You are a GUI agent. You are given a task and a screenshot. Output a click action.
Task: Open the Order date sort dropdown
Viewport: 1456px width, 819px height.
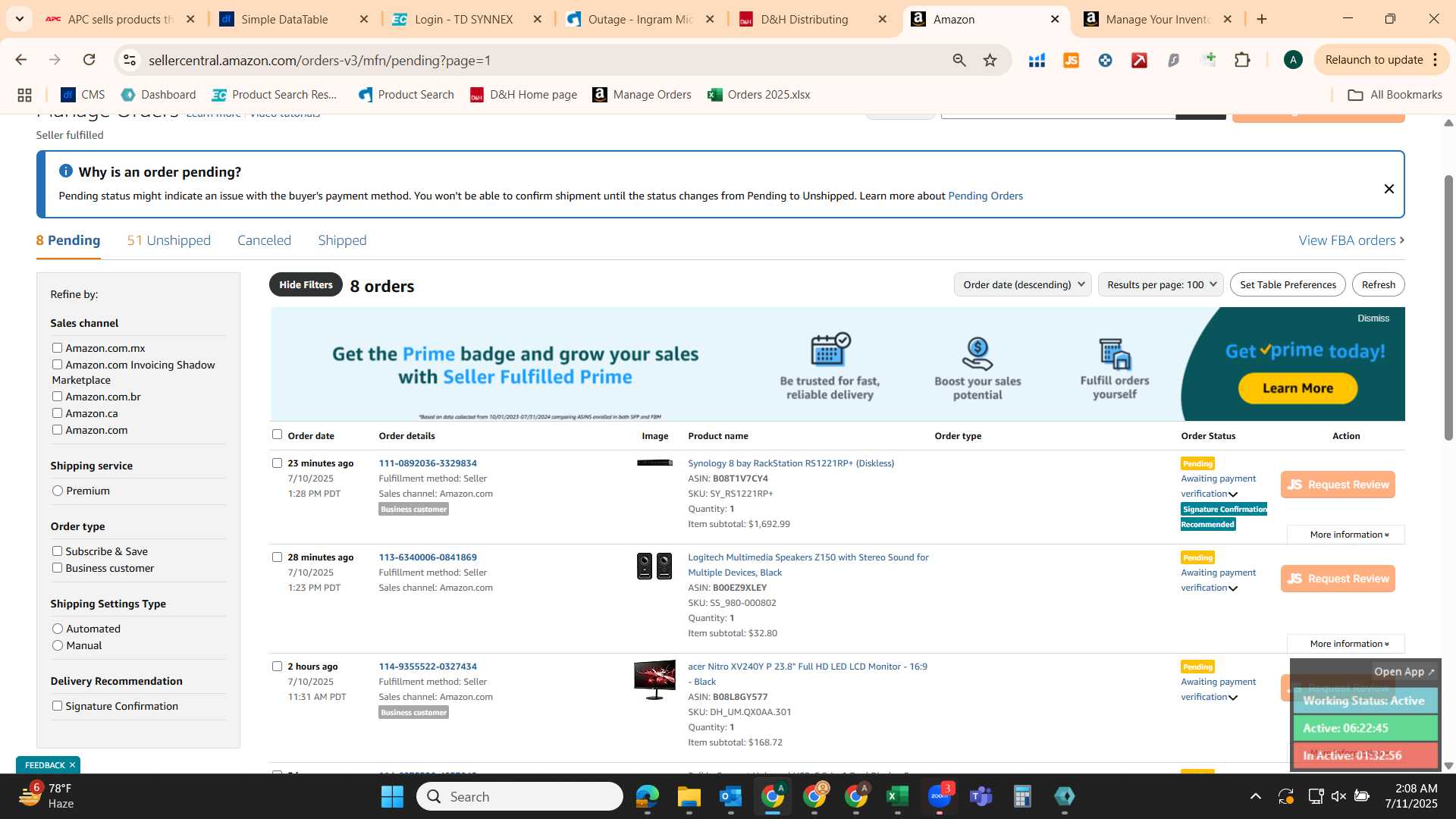point(1022,284)
